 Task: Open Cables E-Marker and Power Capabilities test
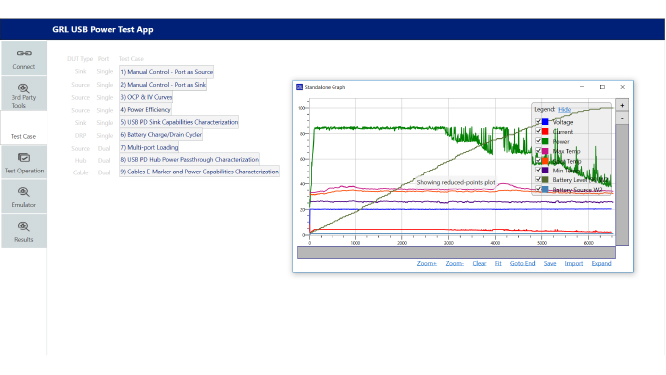click(199, 172)
